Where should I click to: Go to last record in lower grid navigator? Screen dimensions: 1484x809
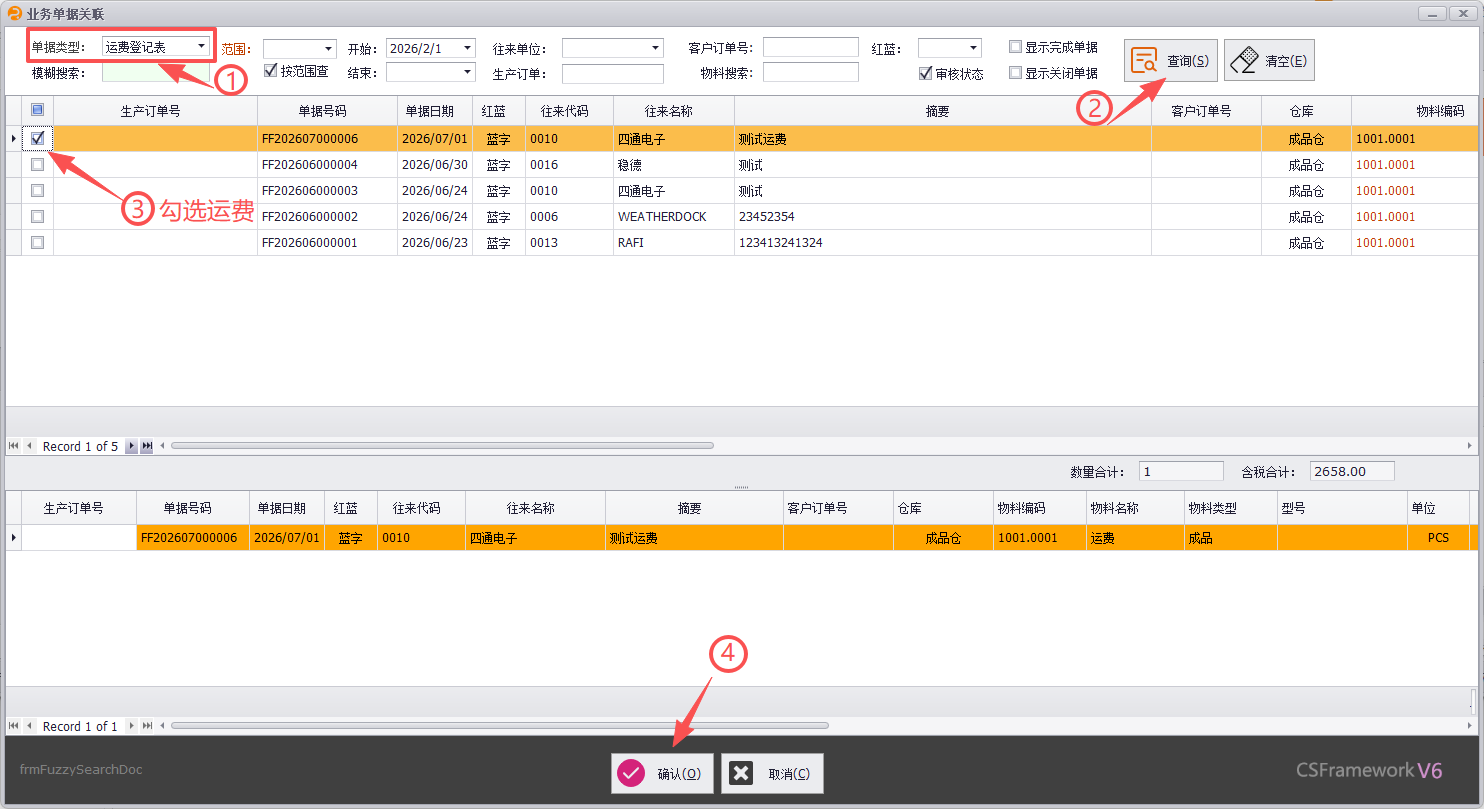pyautogui.click(x=147, y=726)
